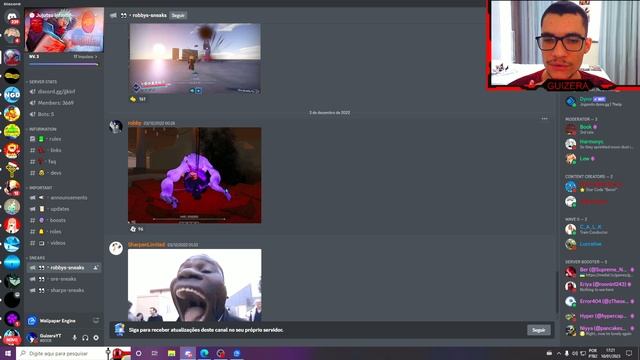Open Dyno bot member profile
Screen dimensions: 640x360
pyautogui.click(x=598, y=101)
